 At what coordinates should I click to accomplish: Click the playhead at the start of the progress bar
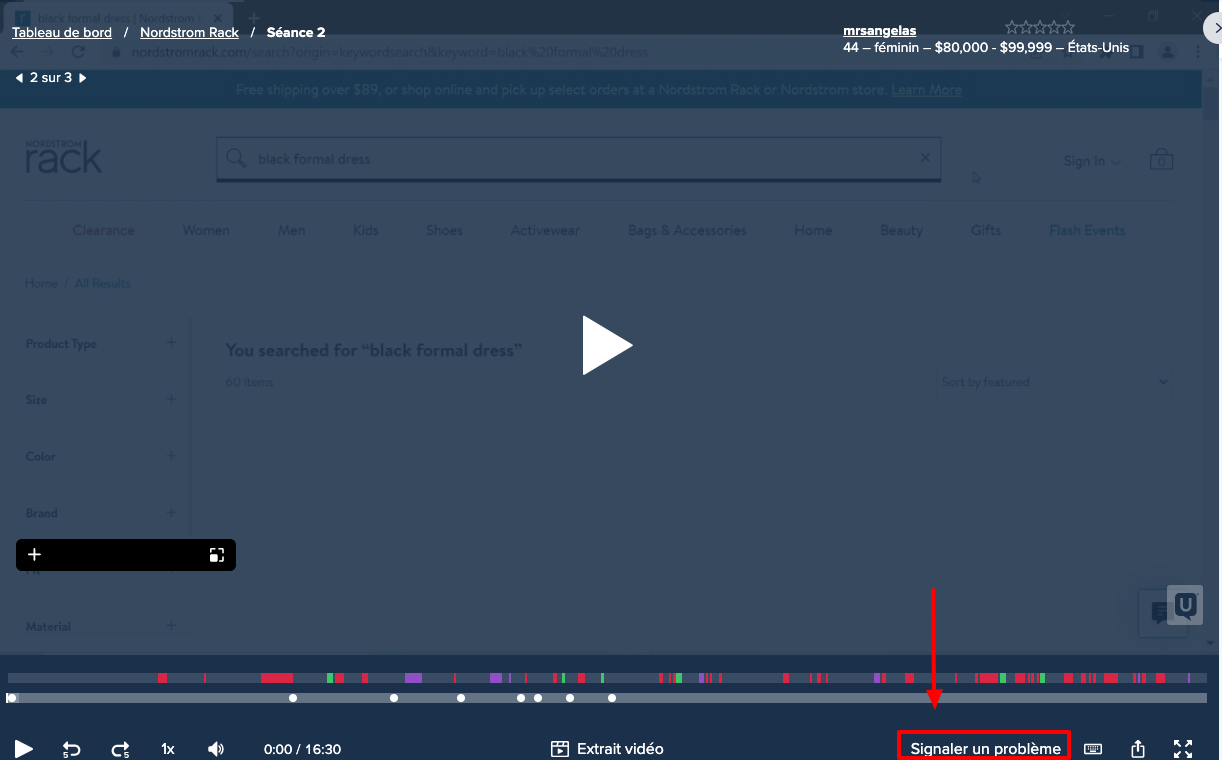(11, 698)
